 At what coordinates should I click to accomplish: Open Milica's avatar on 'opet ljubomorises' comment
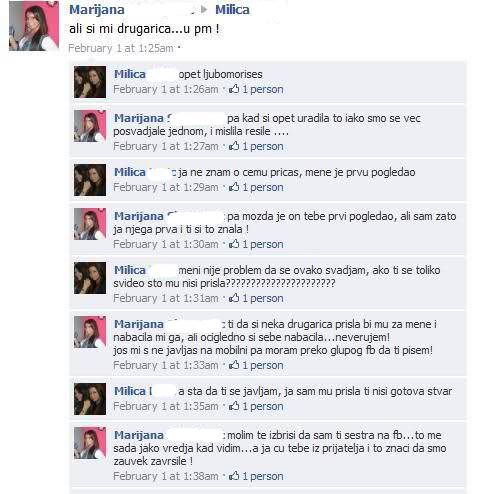click(x=90, y=82)
